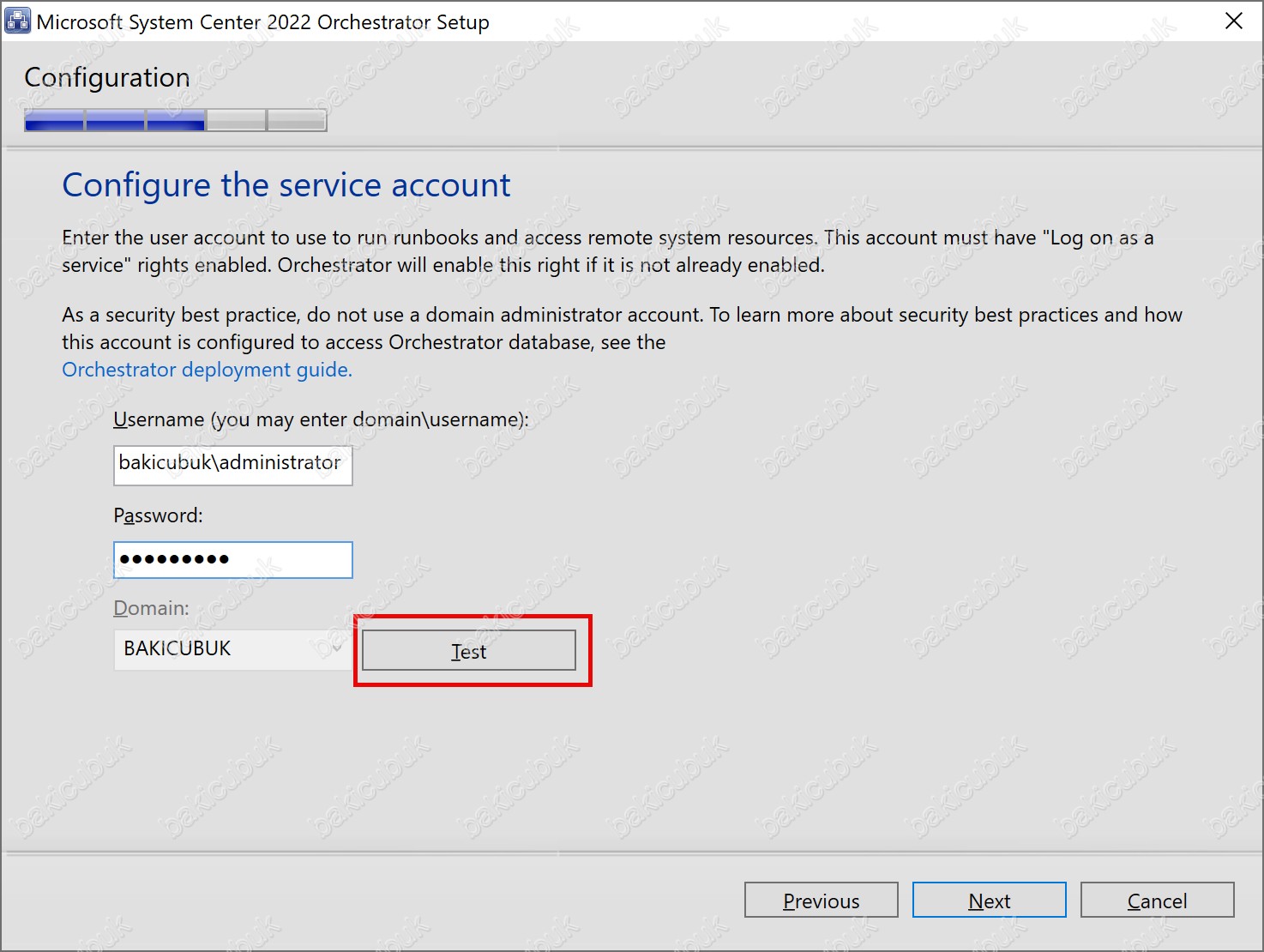The height and width of the screenshot is (952, 1264).
Task: Click into the Username input field
Action: 233,465
